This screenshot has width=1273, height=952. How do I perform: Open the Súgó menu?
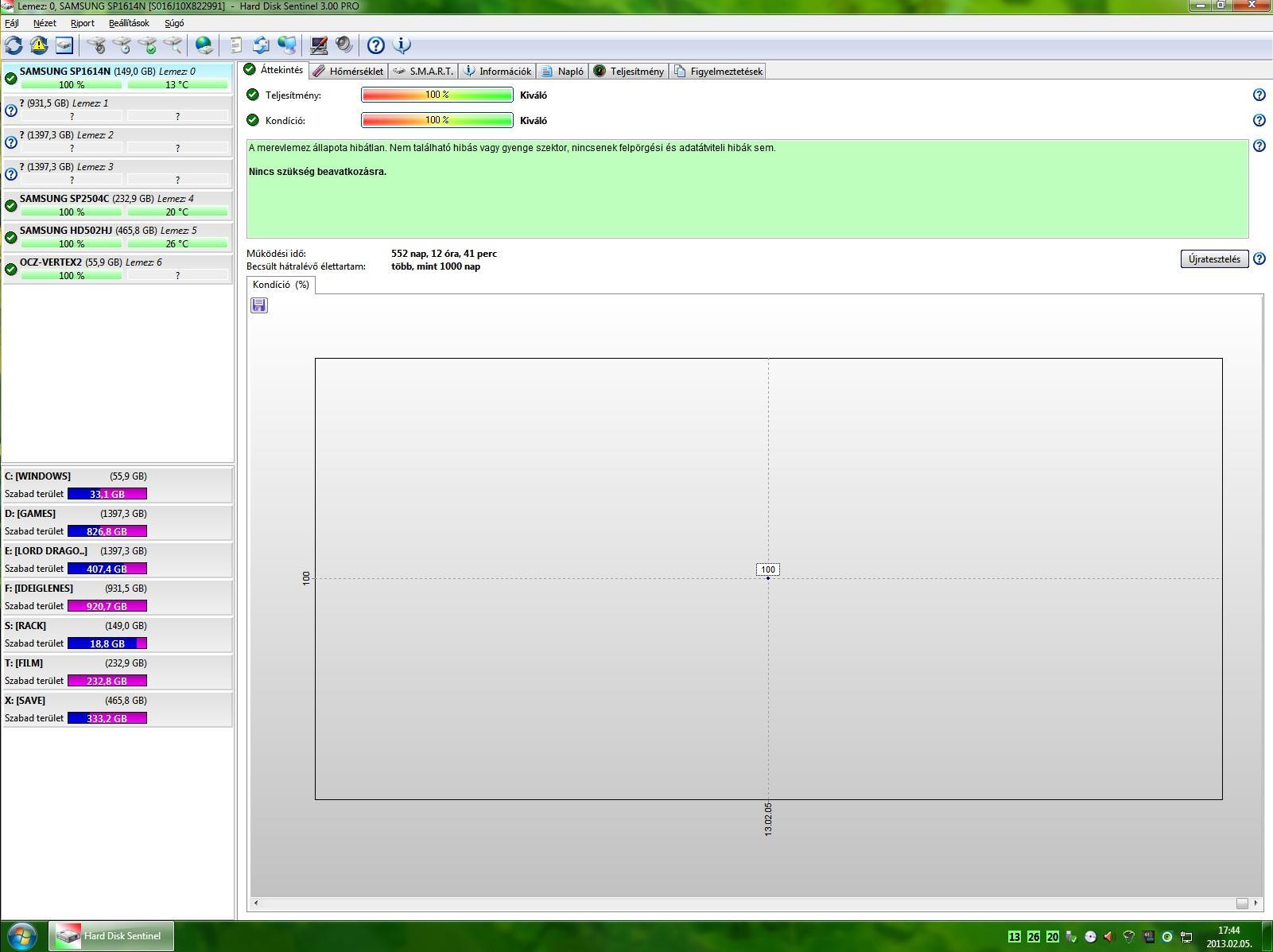(174, 23)
